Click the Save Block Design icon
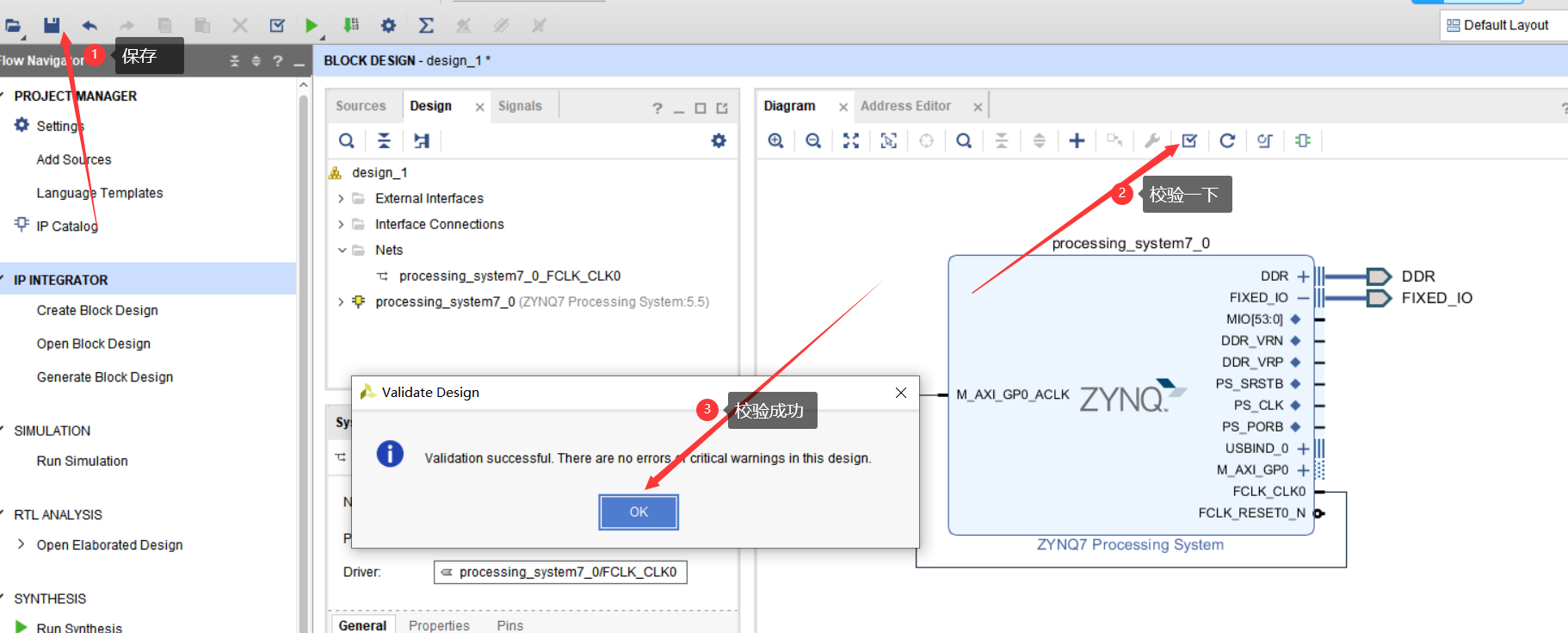1568x633 pixels. (52, 25)
